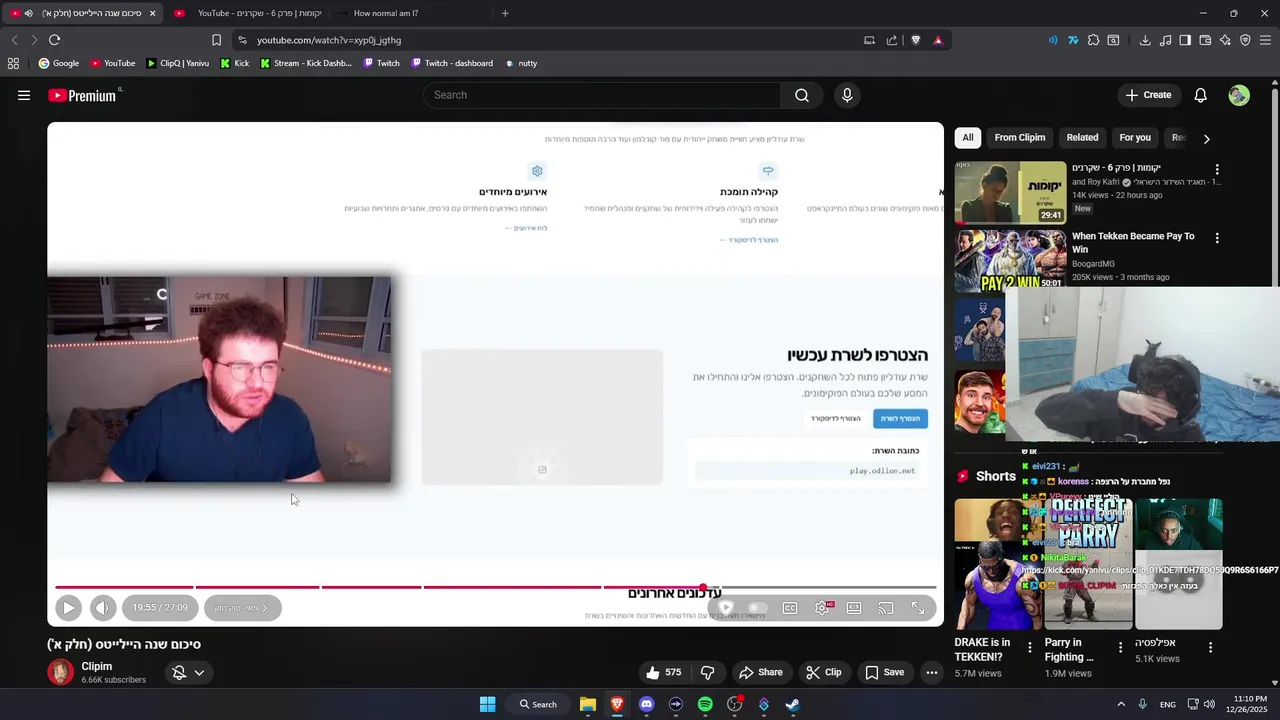Screen dimensions: 1280x720
Task: Dislike the video
Action: coord(708,672)
